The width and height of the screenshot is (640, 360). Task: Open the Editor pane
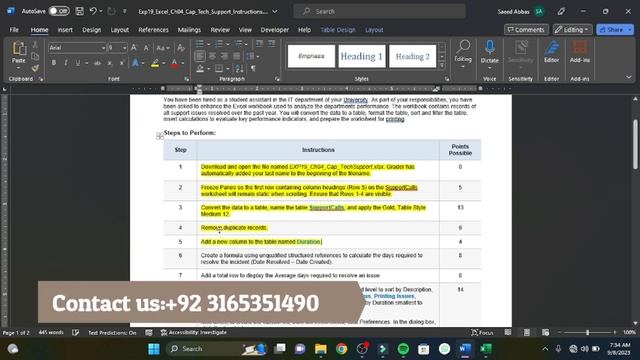tap(551, 52)
